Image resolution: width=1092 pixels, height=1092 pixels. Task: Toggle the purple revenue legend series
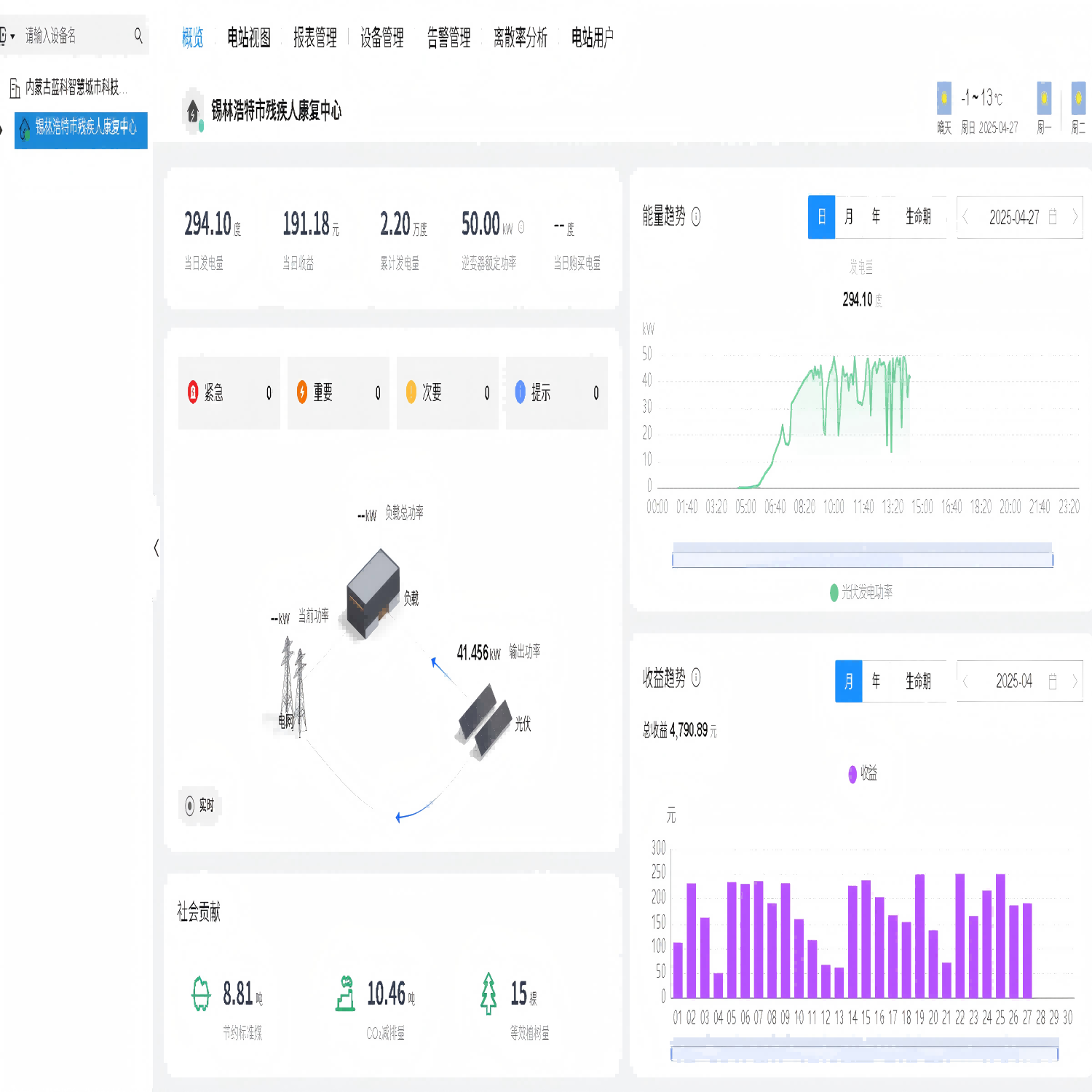pos(852,774)
